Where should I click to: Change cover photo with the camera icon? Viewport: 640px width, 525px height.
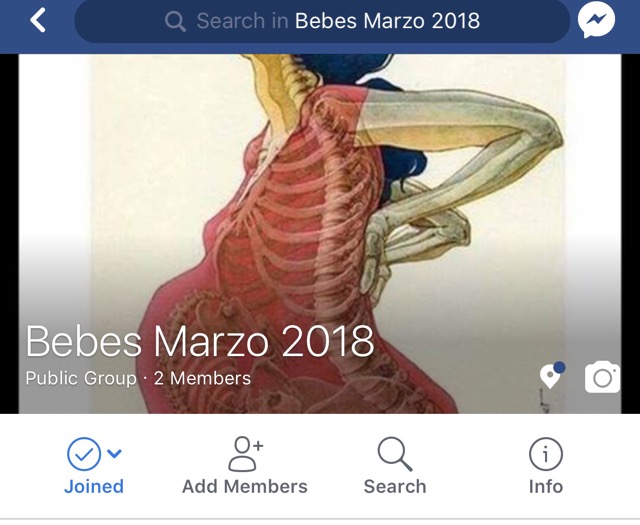point(602,377)
